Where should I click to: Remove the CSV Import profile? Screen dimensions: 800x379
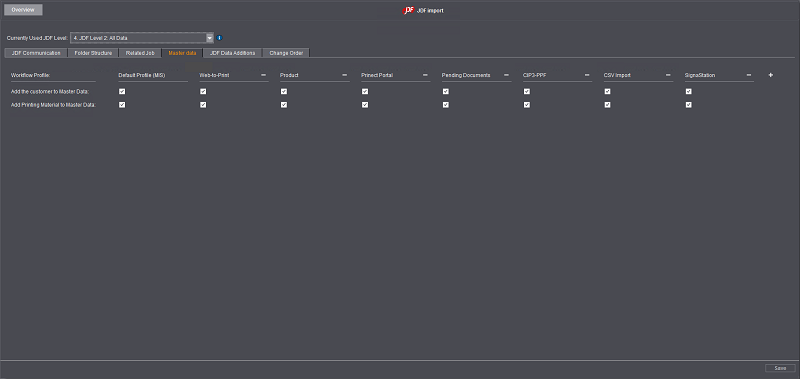click(668, 75)
